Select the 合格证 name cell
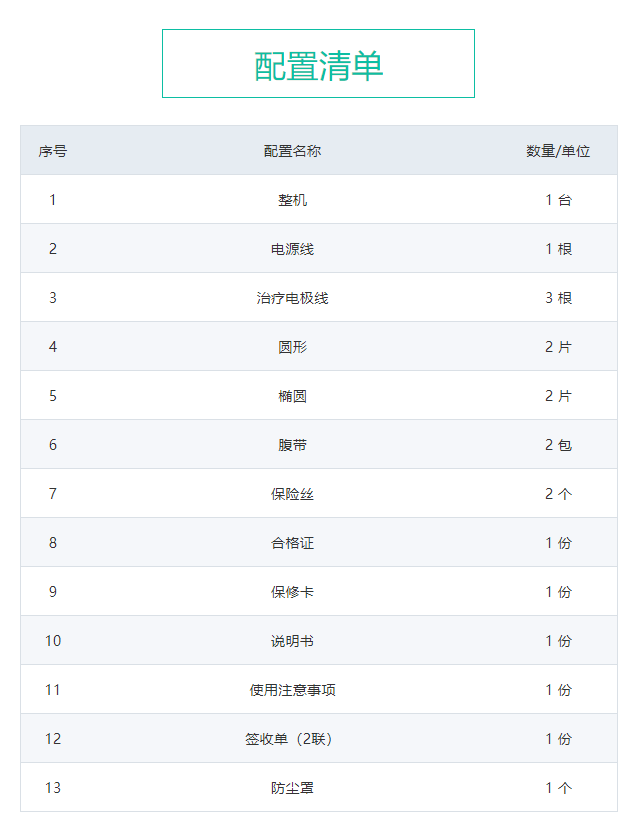 click(292, 543)
